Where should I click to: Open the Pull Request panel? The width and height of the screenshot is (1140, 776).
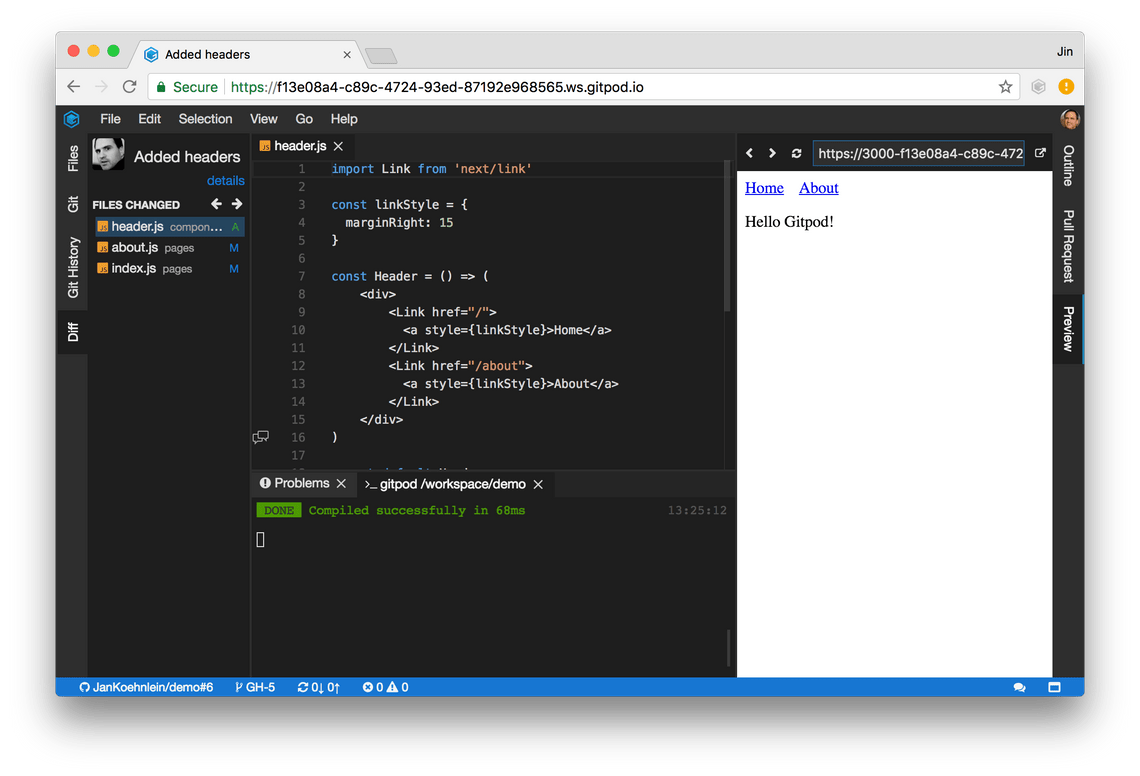1068,246
